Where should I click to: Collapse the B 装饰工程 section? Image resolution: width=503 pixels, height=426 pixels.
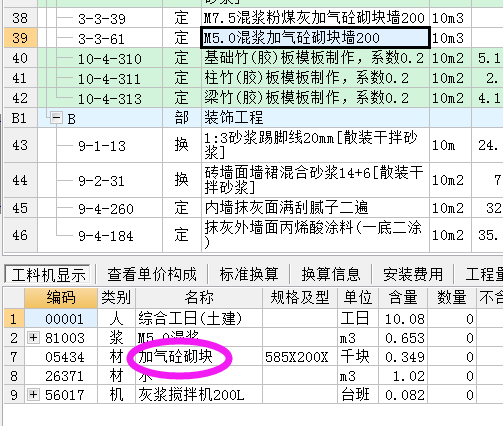(x=56, y=118)
